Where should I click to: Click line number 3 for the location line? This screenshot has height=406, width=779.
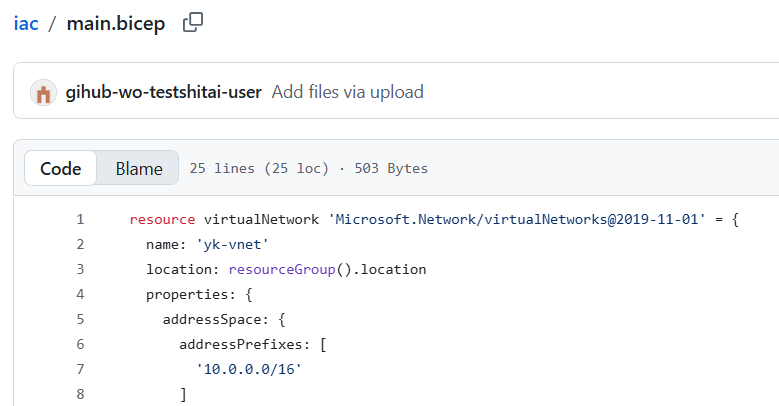[79, 269]
